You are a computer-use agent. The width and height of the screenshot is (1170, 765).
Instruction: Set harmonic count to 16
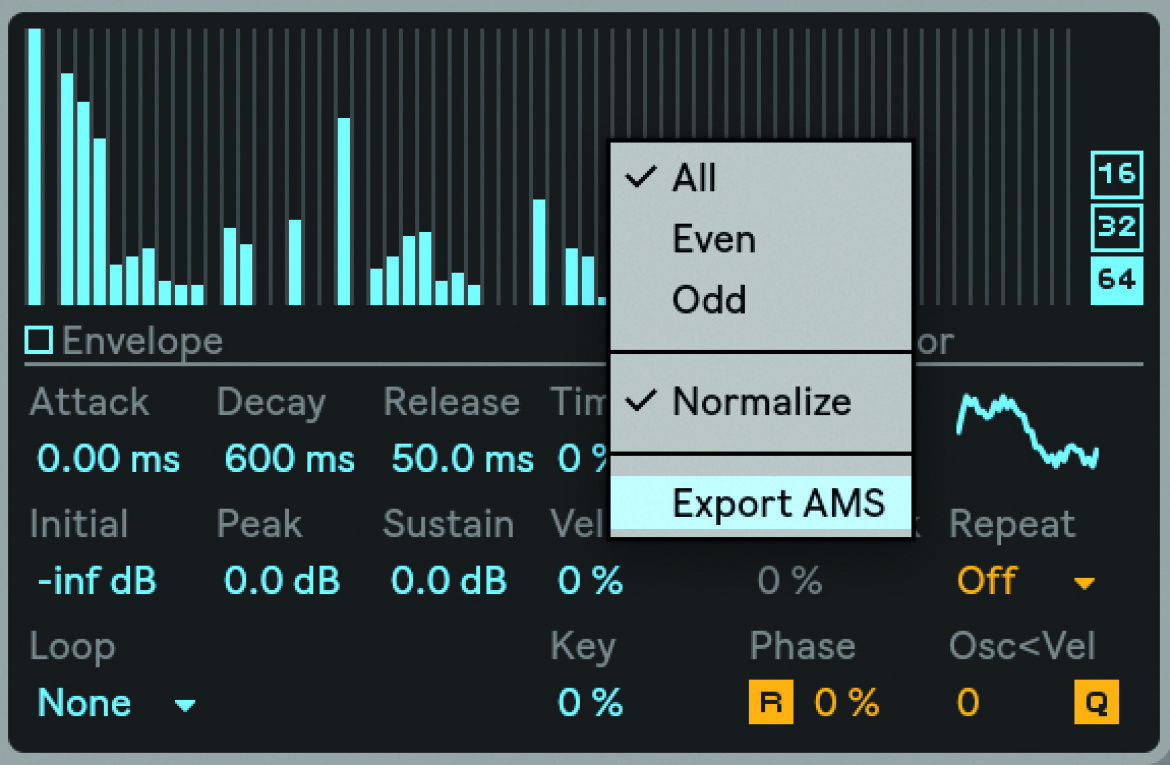[1116, 175]
